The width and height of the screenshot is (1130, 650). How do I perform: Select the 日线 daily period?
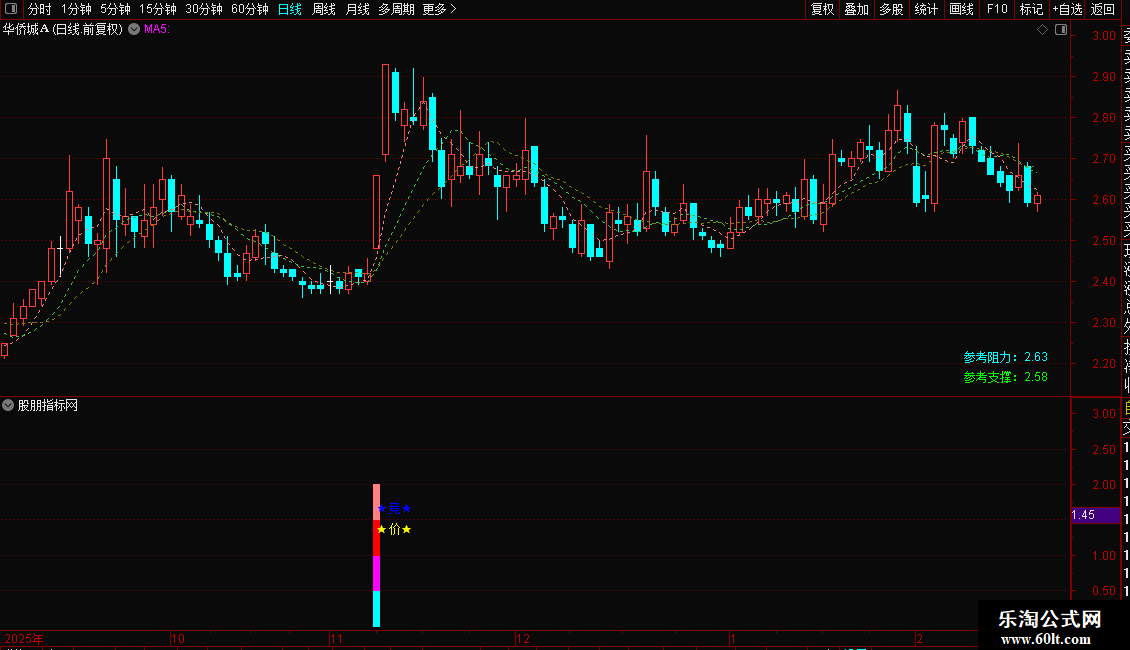coord(290,9)
